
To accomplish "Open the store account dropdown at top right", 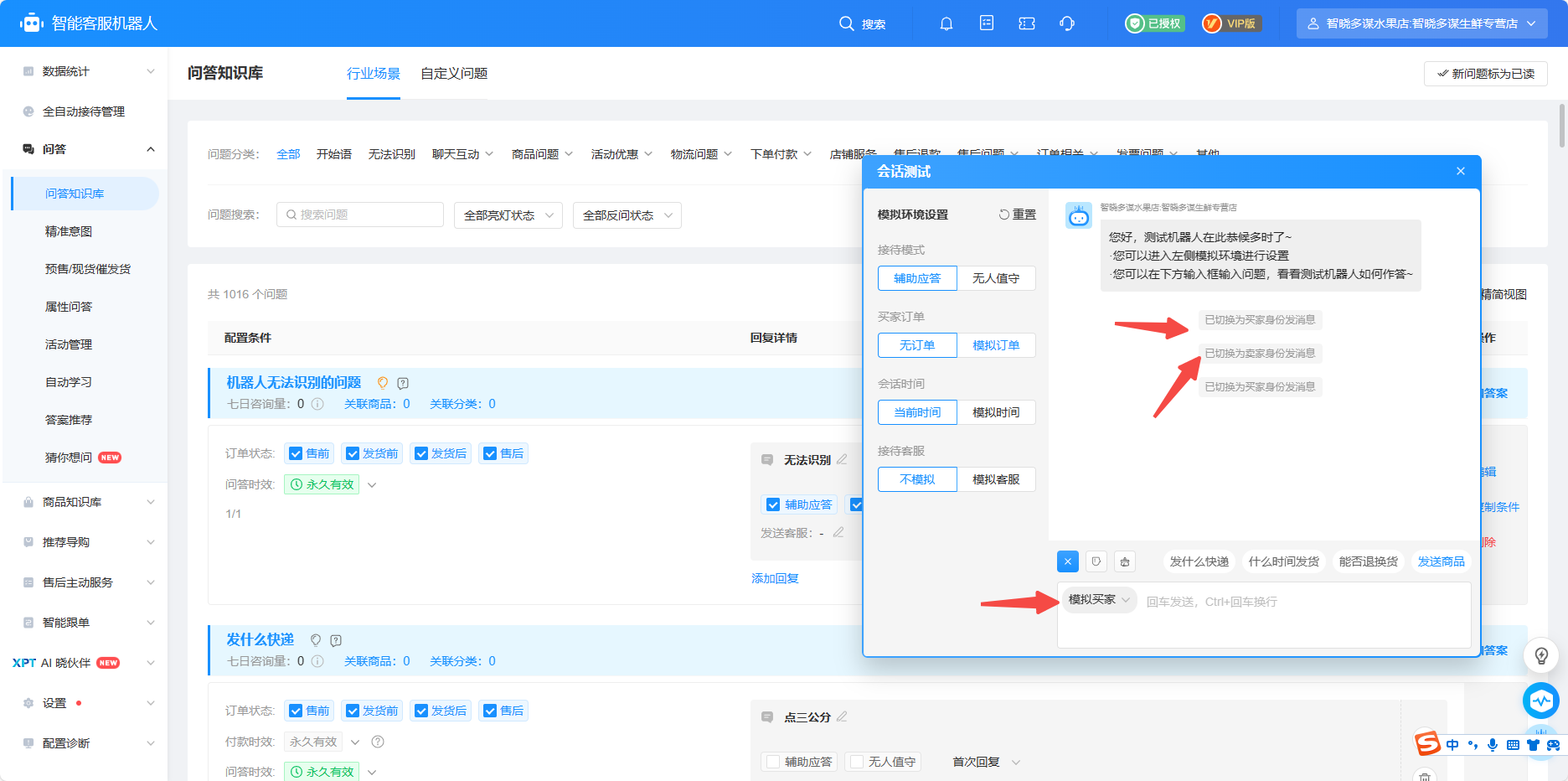I will pyautogui.click(x=1421, y=23).
